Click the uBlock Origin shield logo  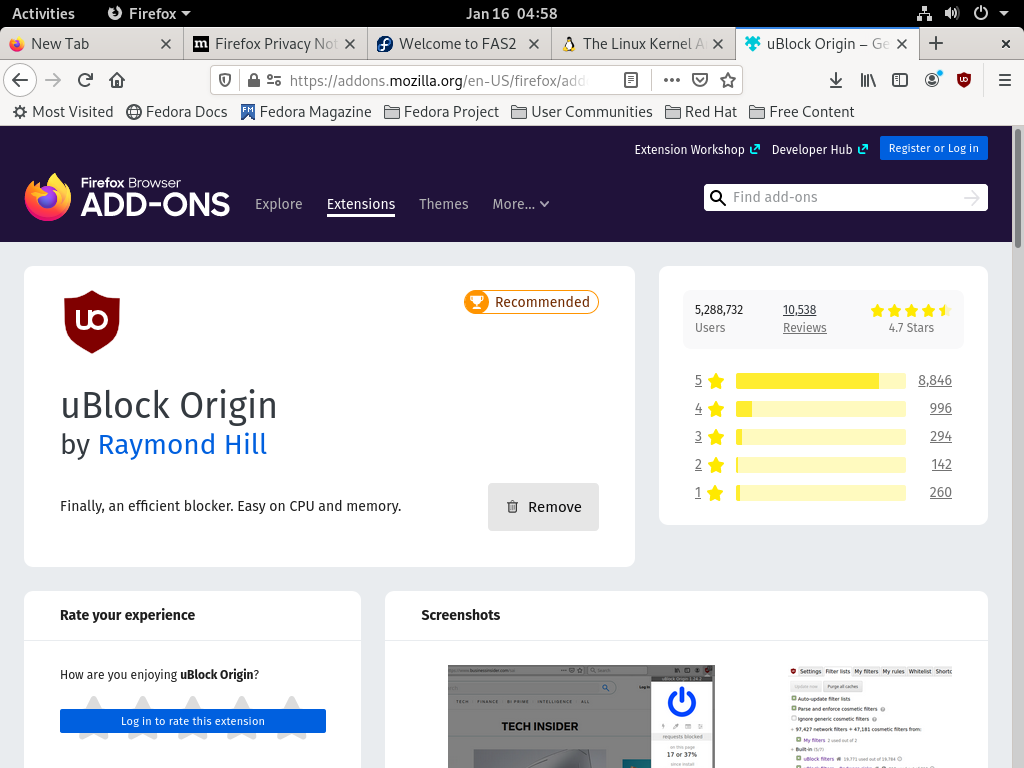[x=92, y=321]
